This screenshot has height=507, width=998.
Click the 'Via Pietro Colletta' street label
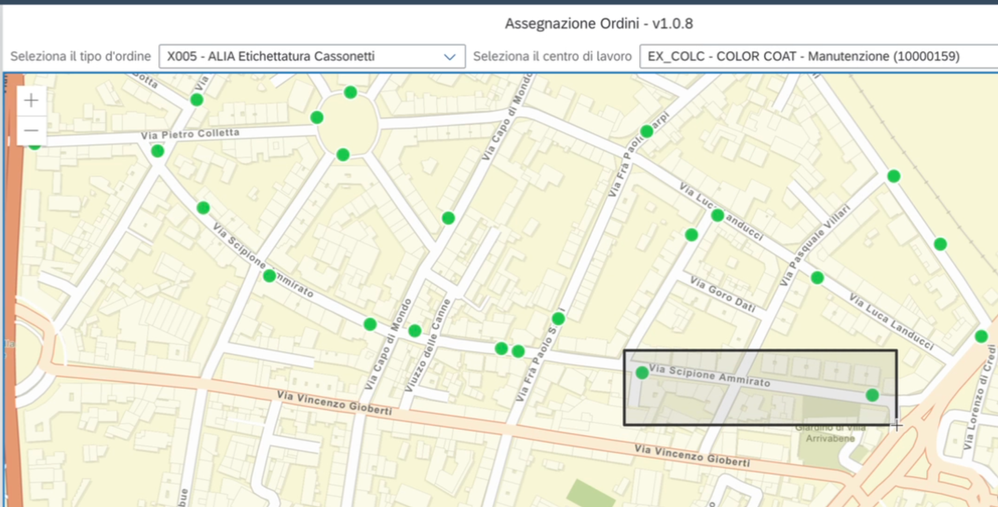click(190, 134)
